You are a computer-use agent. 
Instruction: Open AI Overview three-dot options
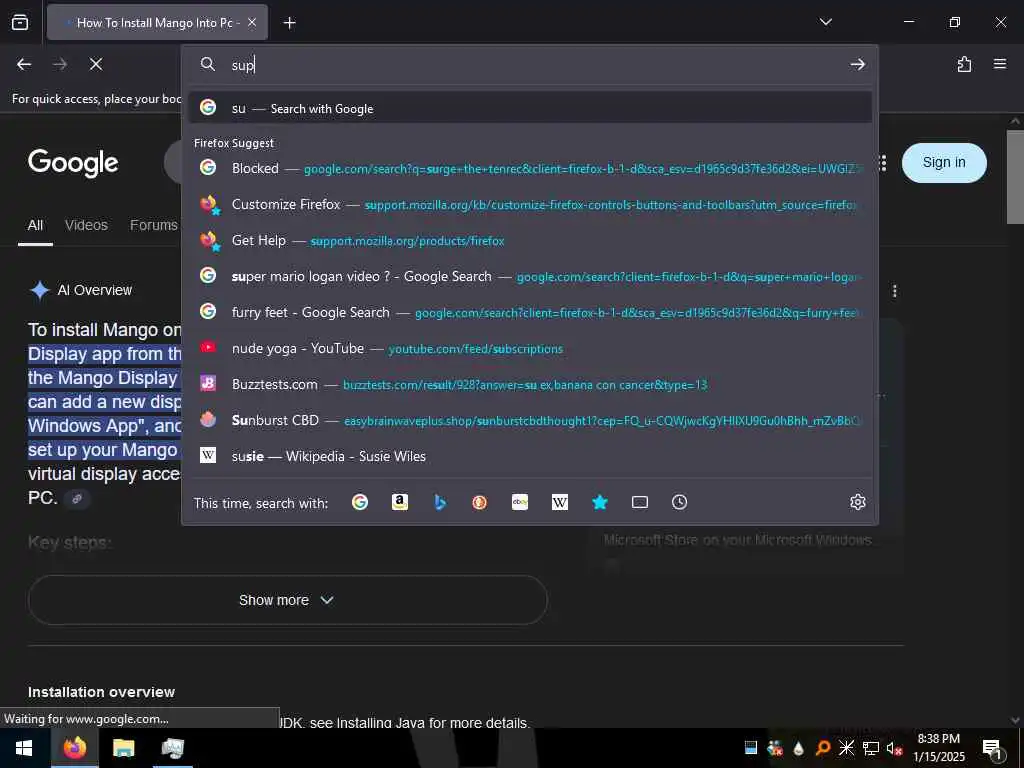(x=895, y=291)
